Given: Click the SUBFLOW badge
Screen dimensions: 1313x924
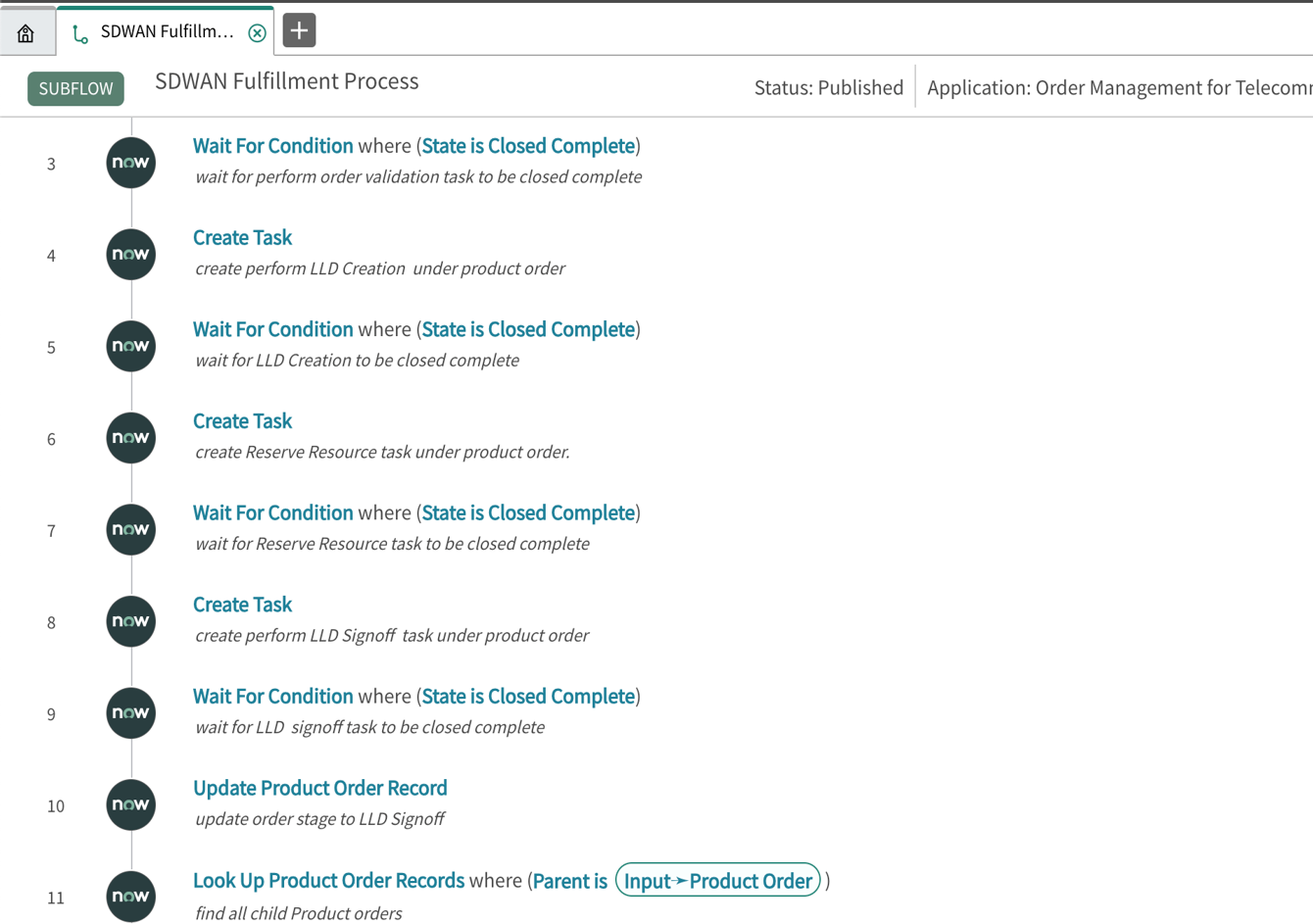Looking at the screenshot, I should tap(75, 88).
